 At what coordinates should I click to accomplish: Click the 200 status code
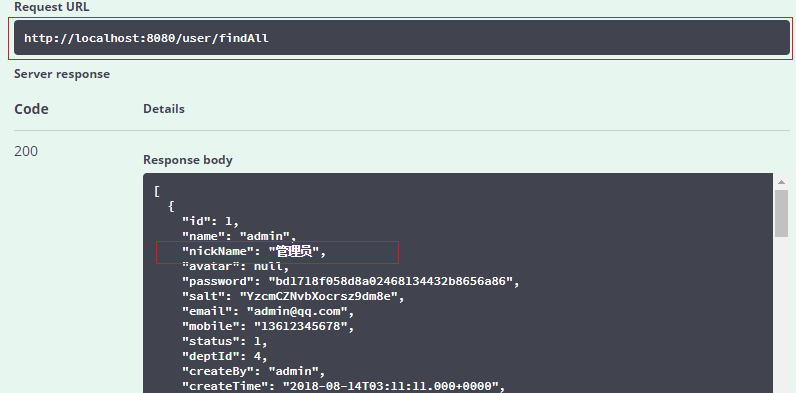coord(26,151)
